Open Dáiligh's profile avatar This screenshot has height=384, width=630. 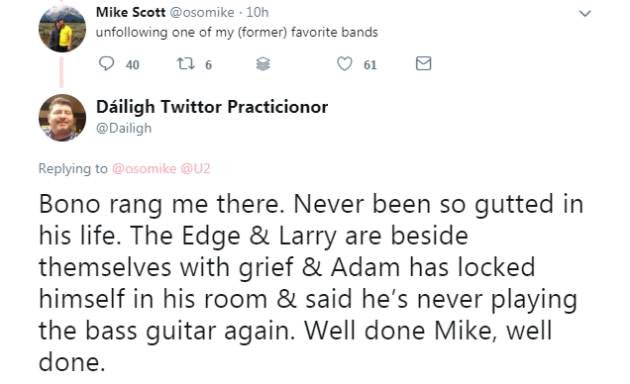tap(62, 118)
